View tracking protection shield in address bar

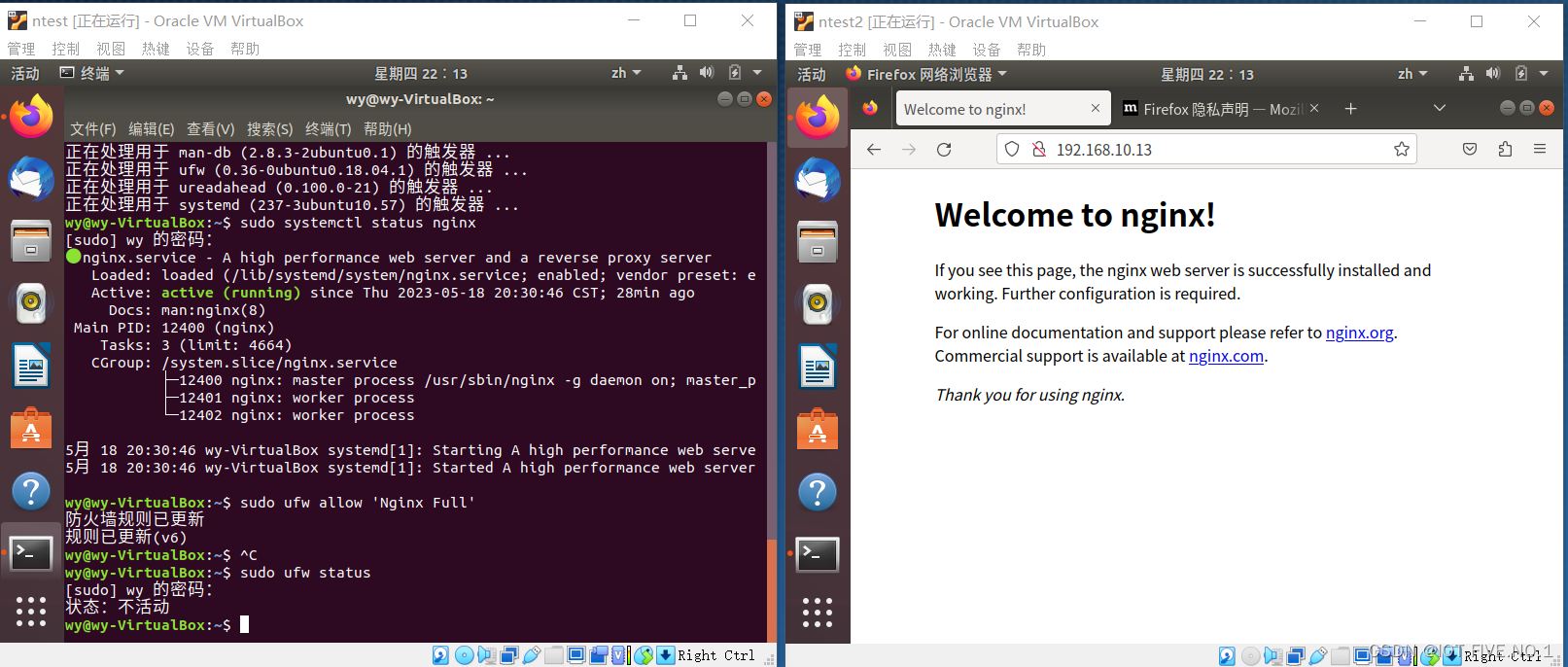coord(1012,149)
